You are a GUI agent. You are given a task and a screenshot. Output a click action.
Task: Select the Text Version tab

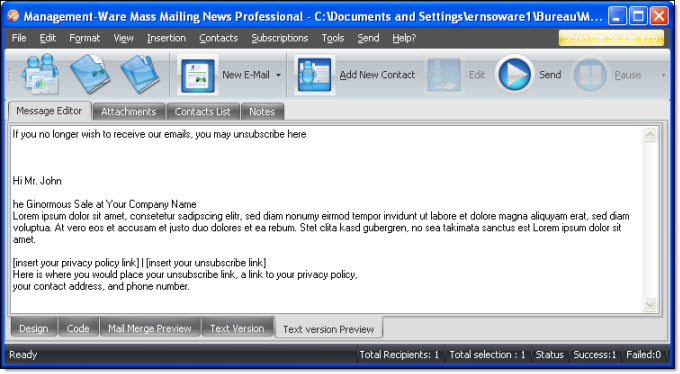[237, 328]
